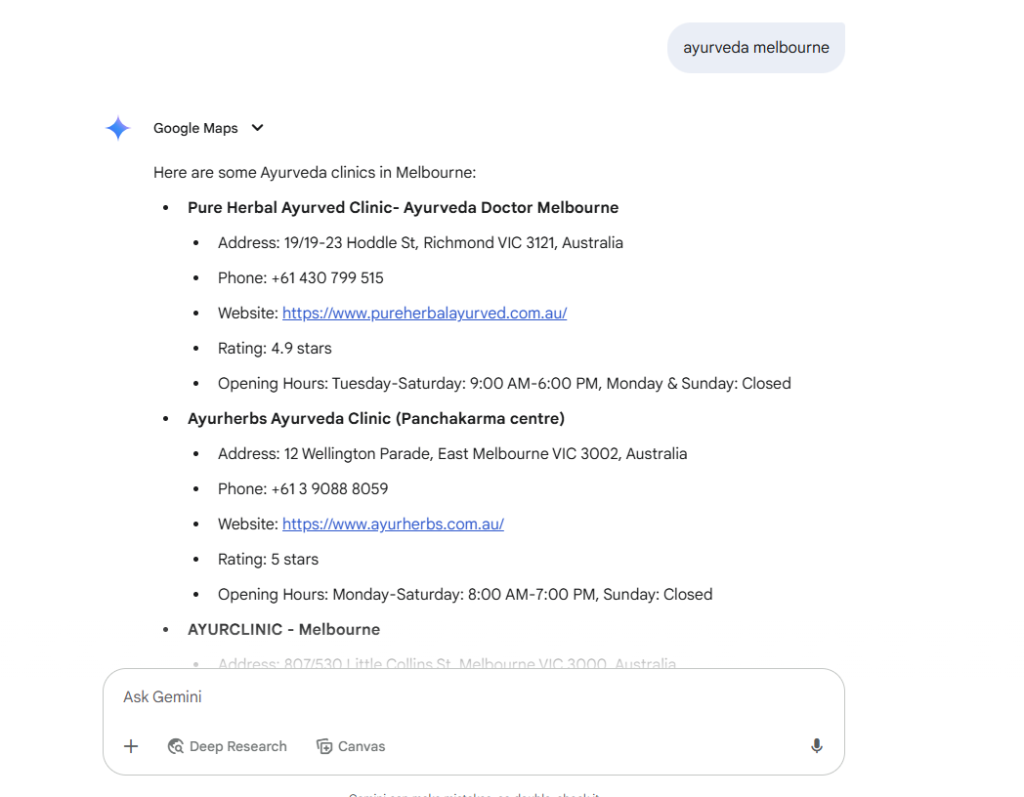
Task: Click the microphone voice input icon
Action: coord(816,746)
